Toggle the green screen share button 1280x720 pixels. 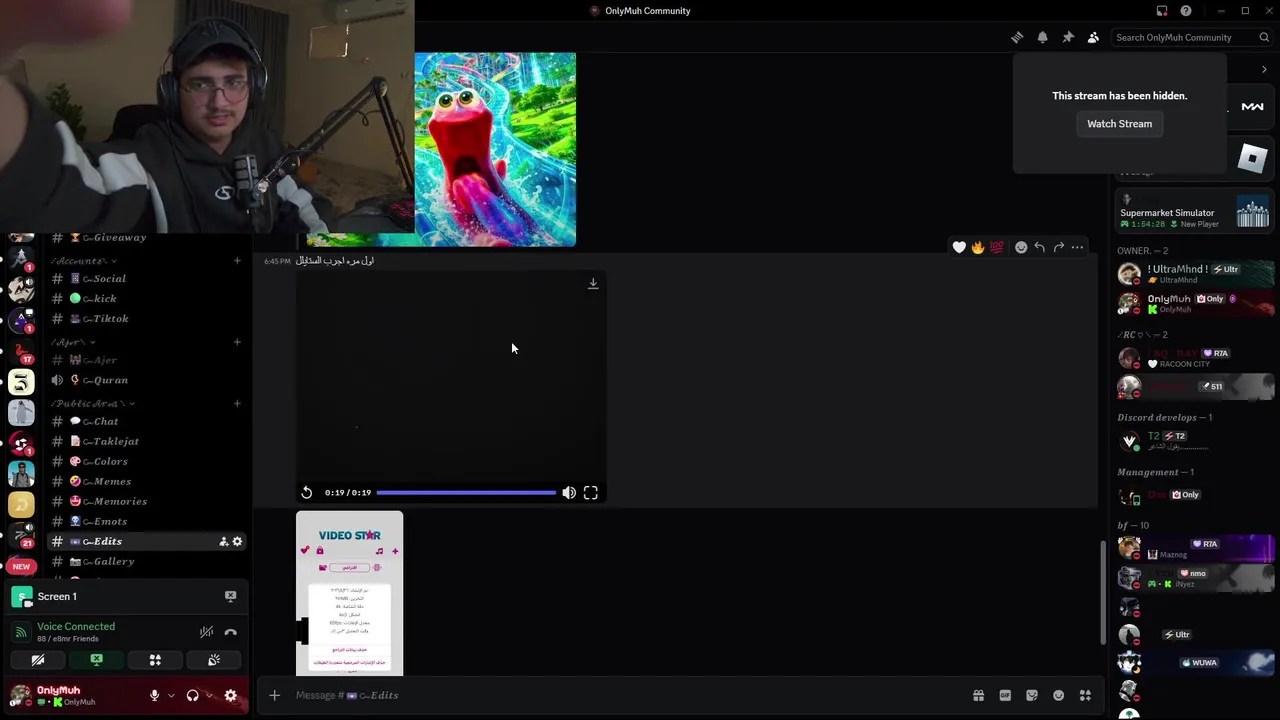point(96,660)
